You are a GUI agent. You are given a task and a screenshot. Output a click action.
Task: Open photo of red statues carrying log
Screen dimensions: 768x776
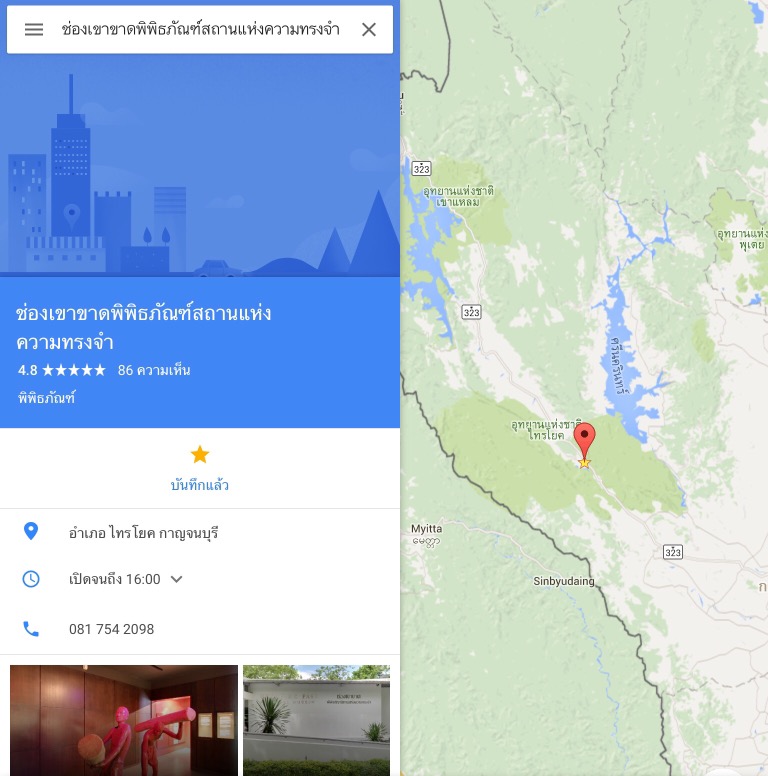(x=124, y=721)
